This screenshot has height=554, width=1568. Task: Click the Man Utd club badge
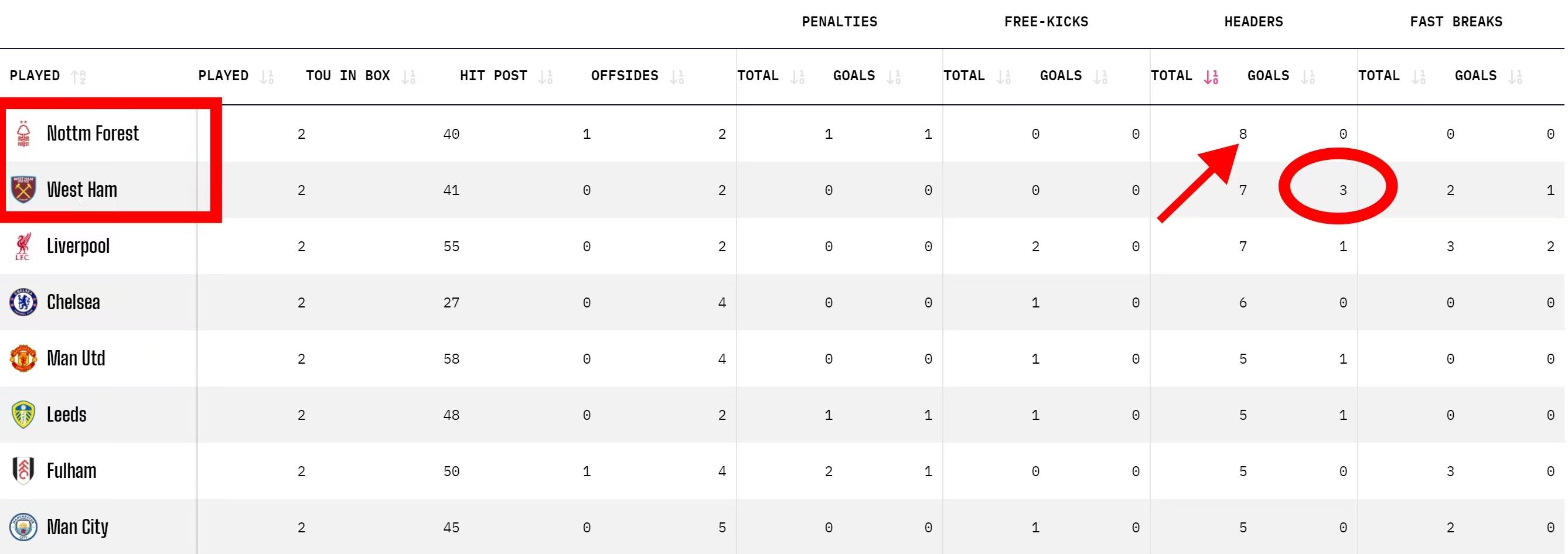tap(23, 358)
